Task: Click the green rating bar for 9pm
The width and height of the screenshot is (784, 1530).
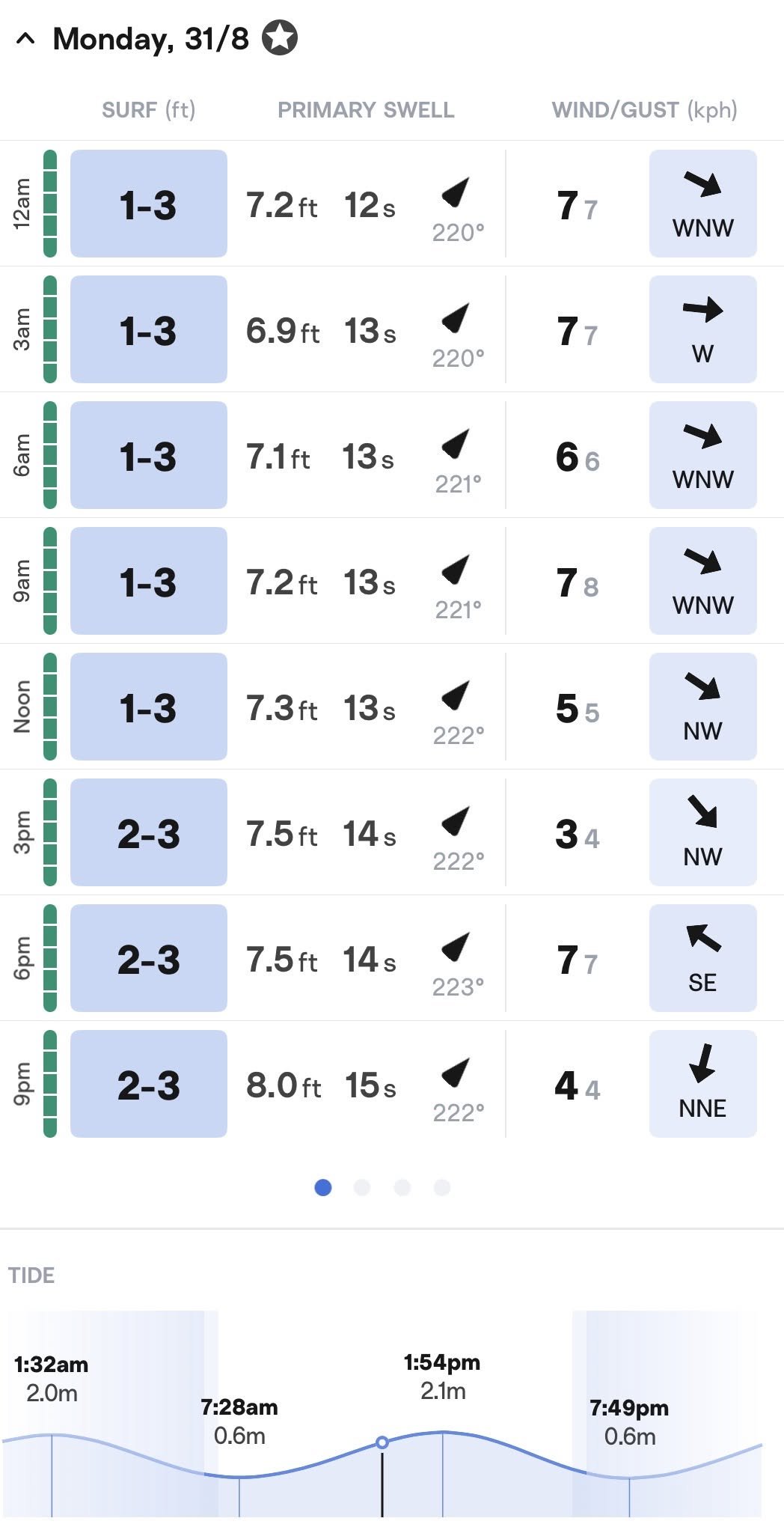Action: tap(50, 1084)
